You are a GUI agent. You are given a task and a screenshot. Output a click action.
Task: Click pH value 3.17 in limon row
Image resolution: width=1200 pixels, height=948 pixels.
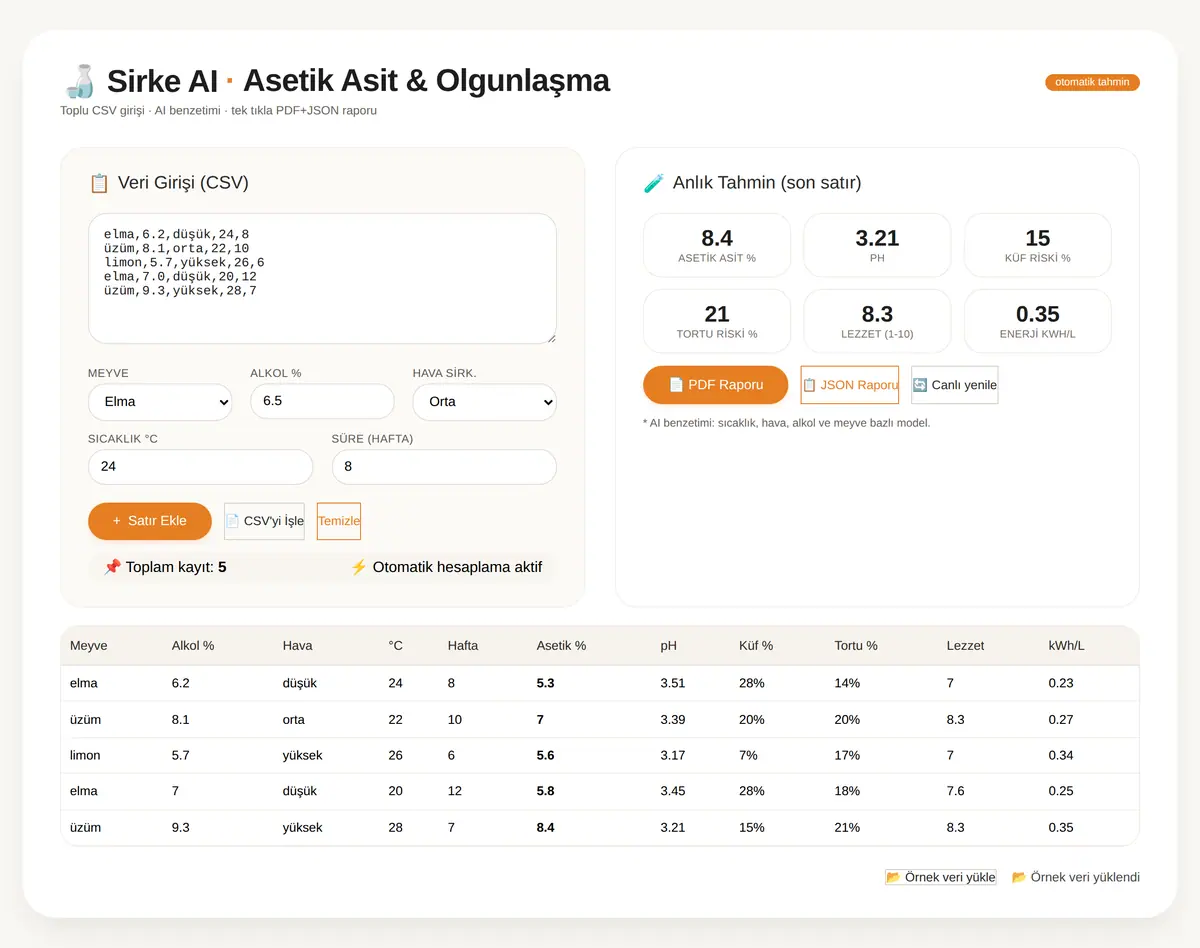click(673, 755)
